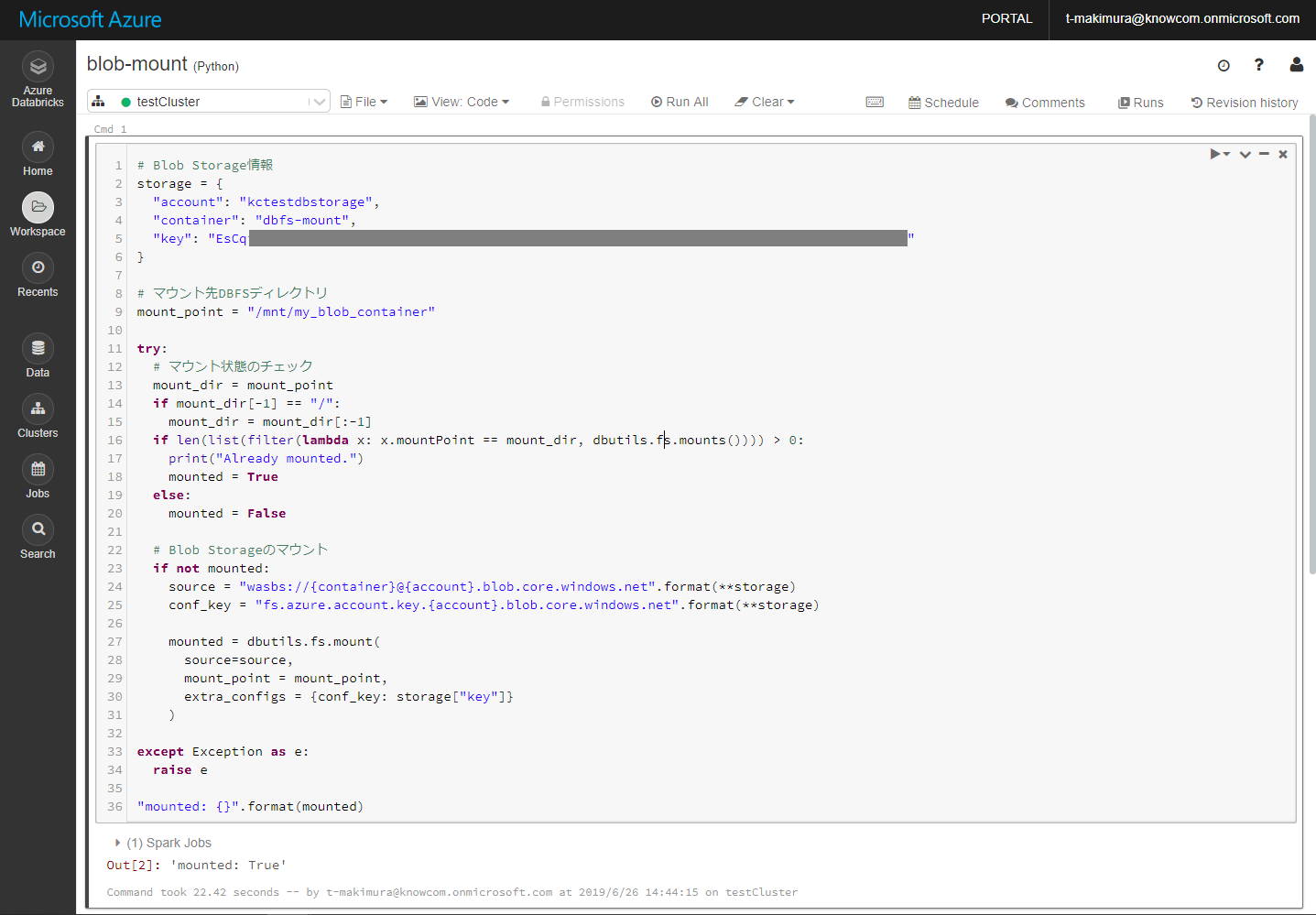Viewport: 1316px width, 915px height.
Task: Show keyboard shortcuts using the keyboard icon
Action: (875, 103)
